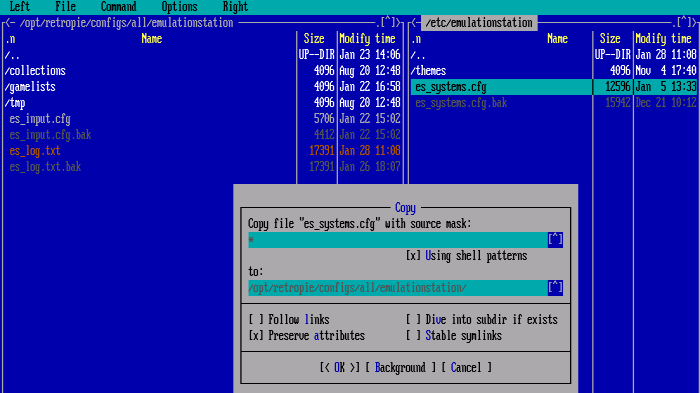Click right panel forward arrow '>'
This screenshot has height=393, width=700.
(695, 22)
